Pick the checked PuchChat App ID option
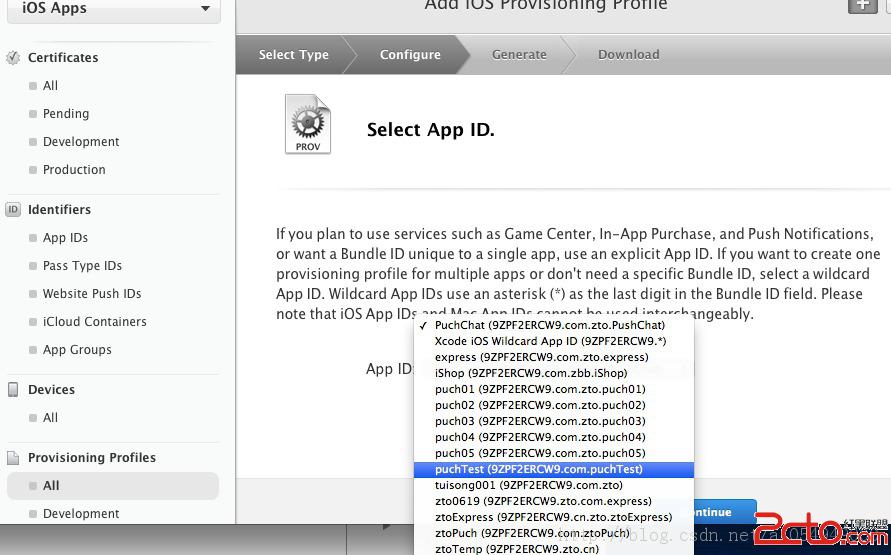891x555 pixels. (549, 325)
